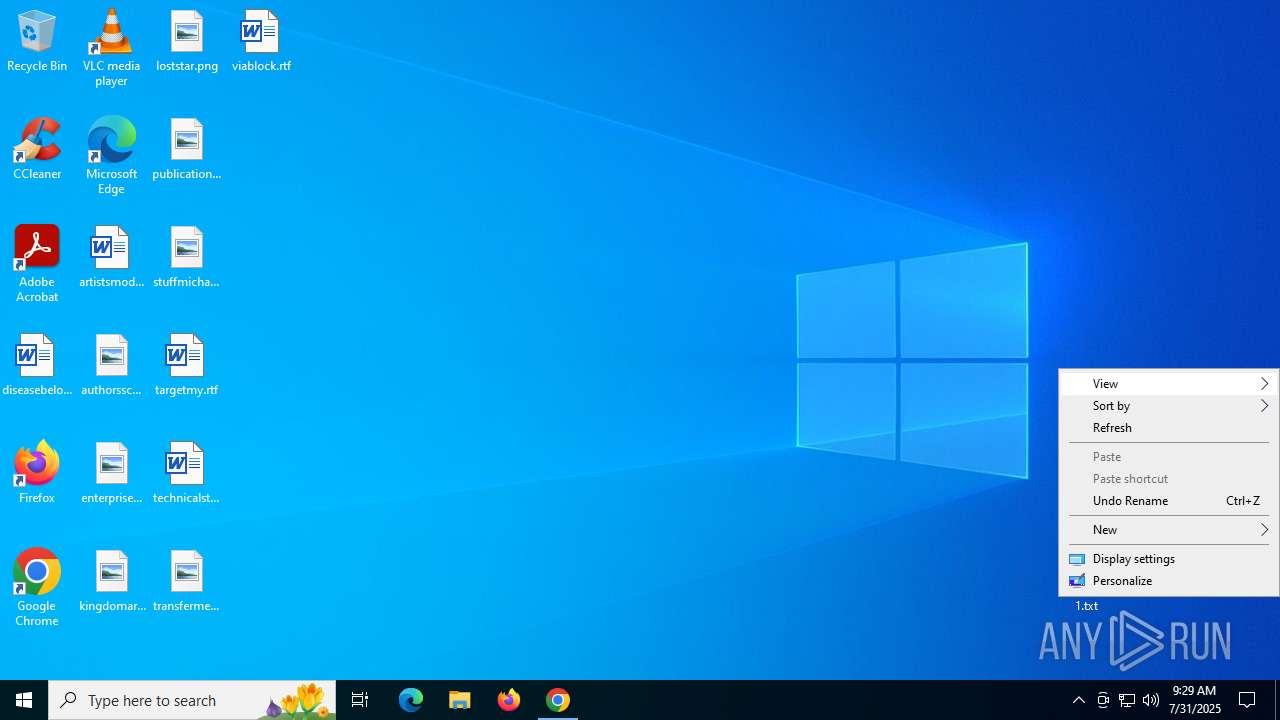
Task: Select the enterprise... image file icon
Action: click(111, 474)
